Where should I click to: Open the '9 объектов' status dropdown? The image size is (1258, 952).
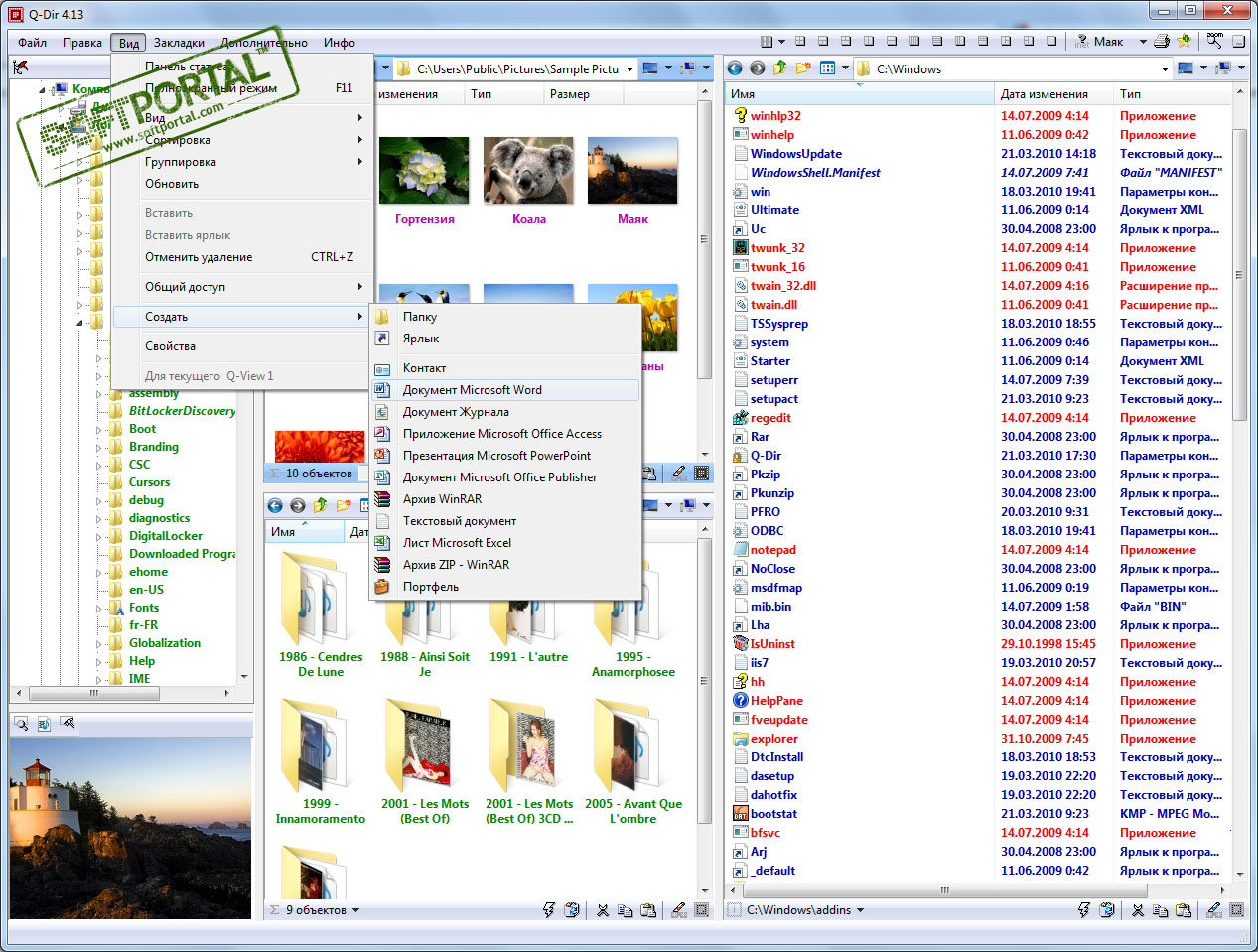355,909
